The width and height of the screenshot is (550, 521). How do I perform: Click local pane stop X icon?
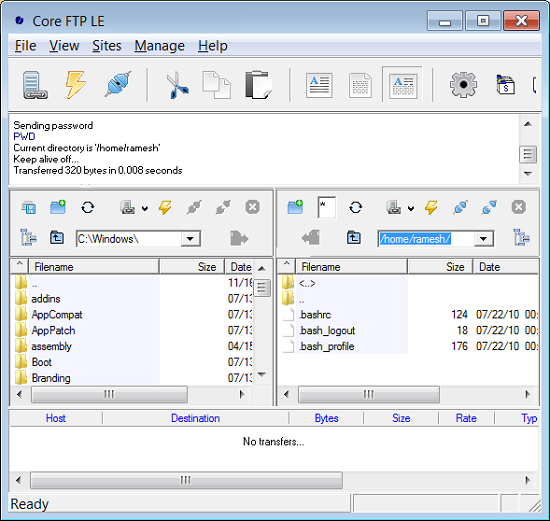253,207
